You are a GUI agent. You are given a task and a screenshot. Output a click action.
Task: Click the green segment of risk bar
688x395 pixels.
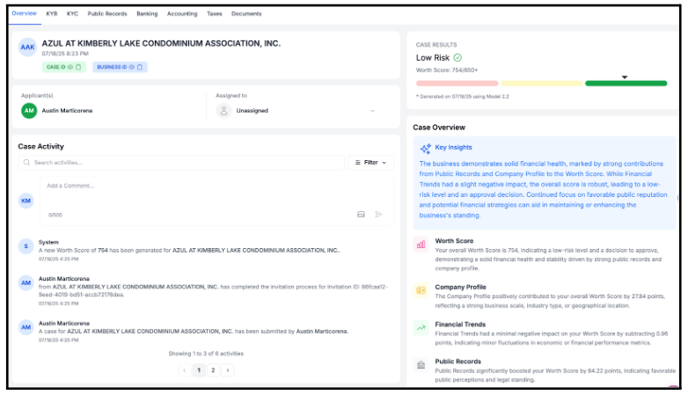click(x=626, y=83)
